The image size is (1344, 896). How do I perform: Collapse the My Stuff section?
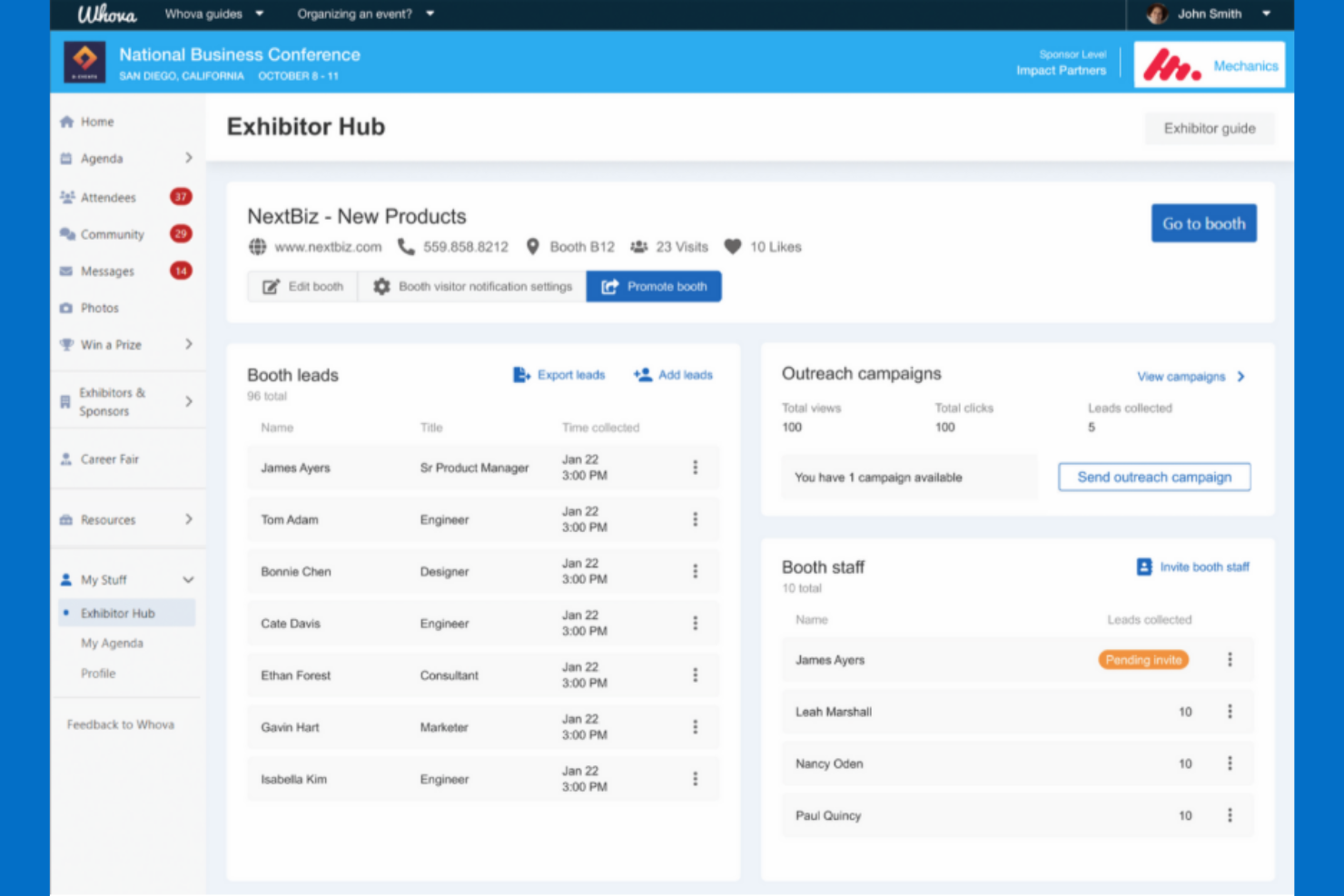click(188, 579)
